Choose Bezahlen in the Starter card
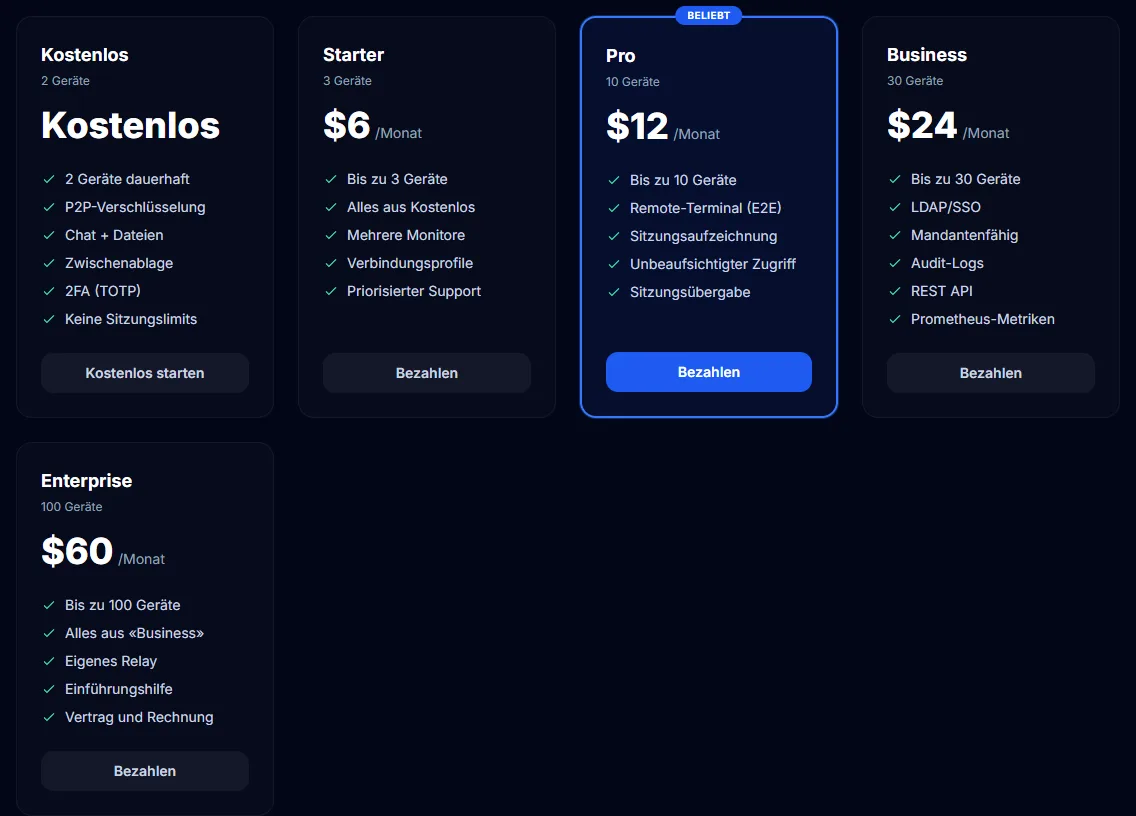 tap(427, 373)
